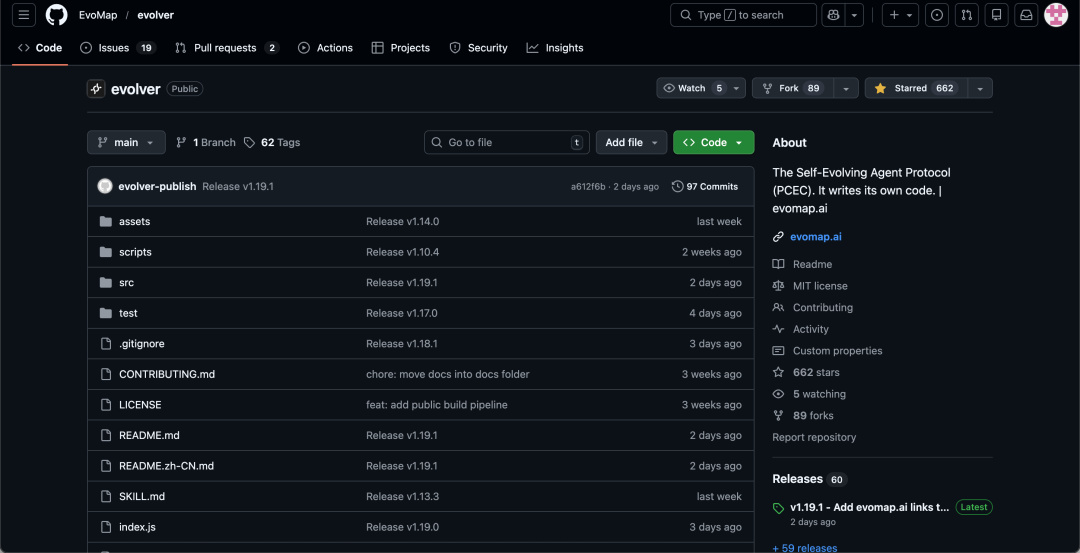Open the Releases 60 heading link
The image size is (1080, 553).
click(809, 479)
